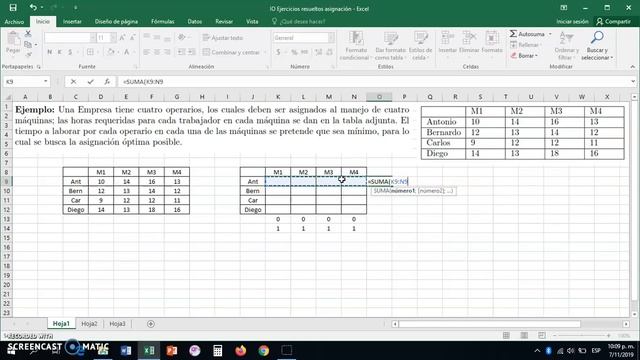Open Chrome from the taskbar

[x=264, y=351]
